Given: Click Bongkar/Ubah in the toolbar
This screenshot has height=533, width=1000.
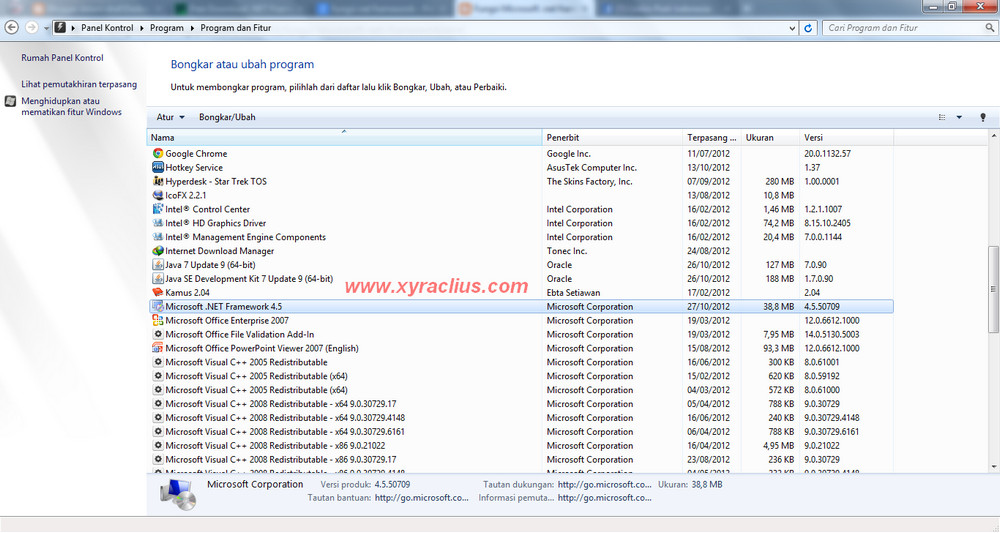Looking at the screenshot, I should click(x=227, y=117).
